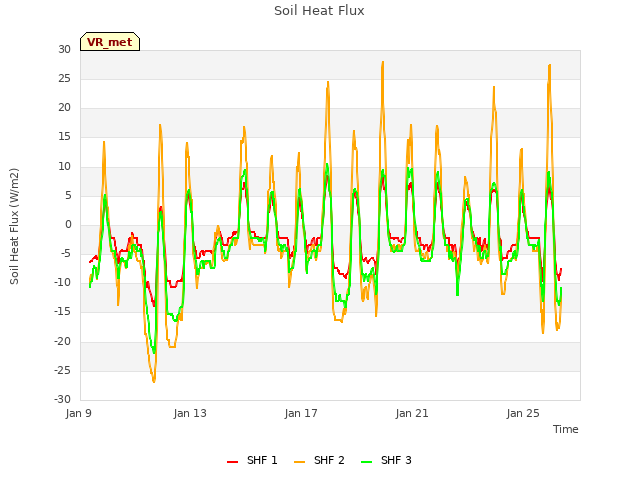640x480 pixels.
Task: Click the Soil Heat Flux chart title
Action: 319,11
